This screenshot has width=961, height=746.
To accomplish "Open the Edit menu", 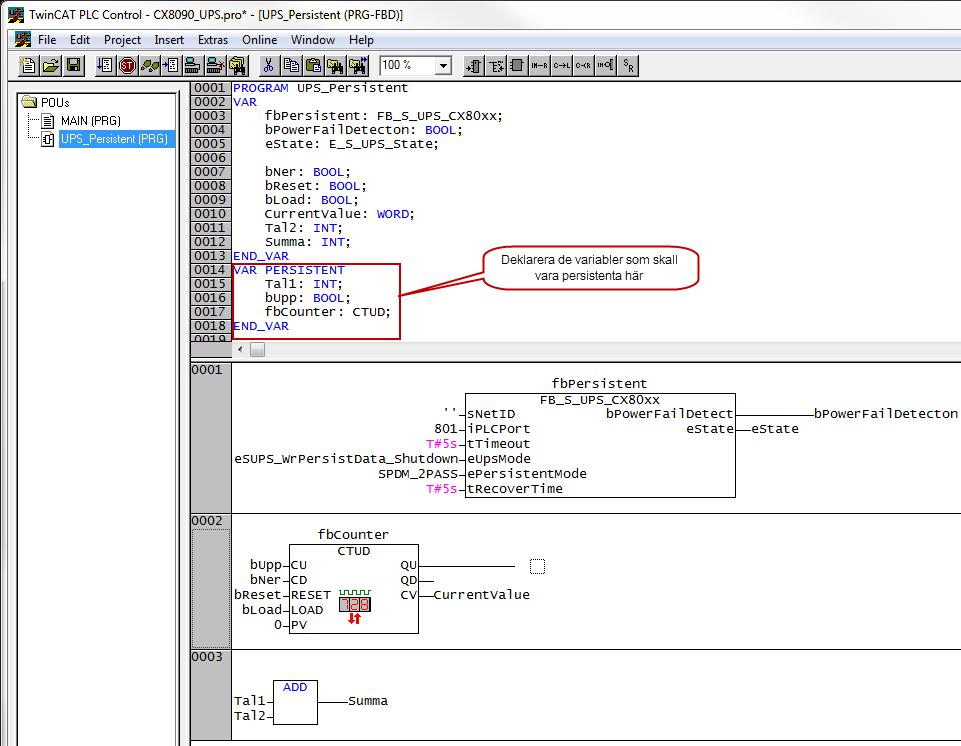I will coord(80,40).
